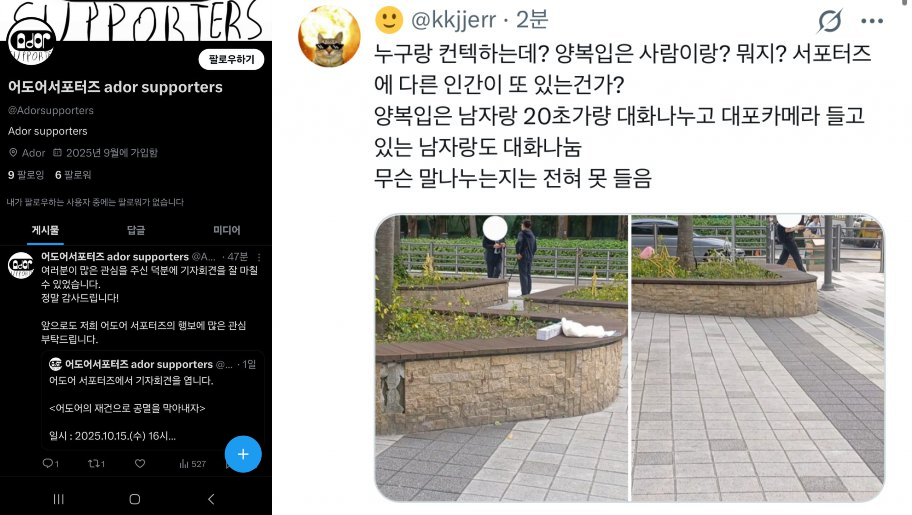This screenshot has height=515, width=912.
Task: Follow the account with 팔로우하기 button
Action: coord(231,59)
